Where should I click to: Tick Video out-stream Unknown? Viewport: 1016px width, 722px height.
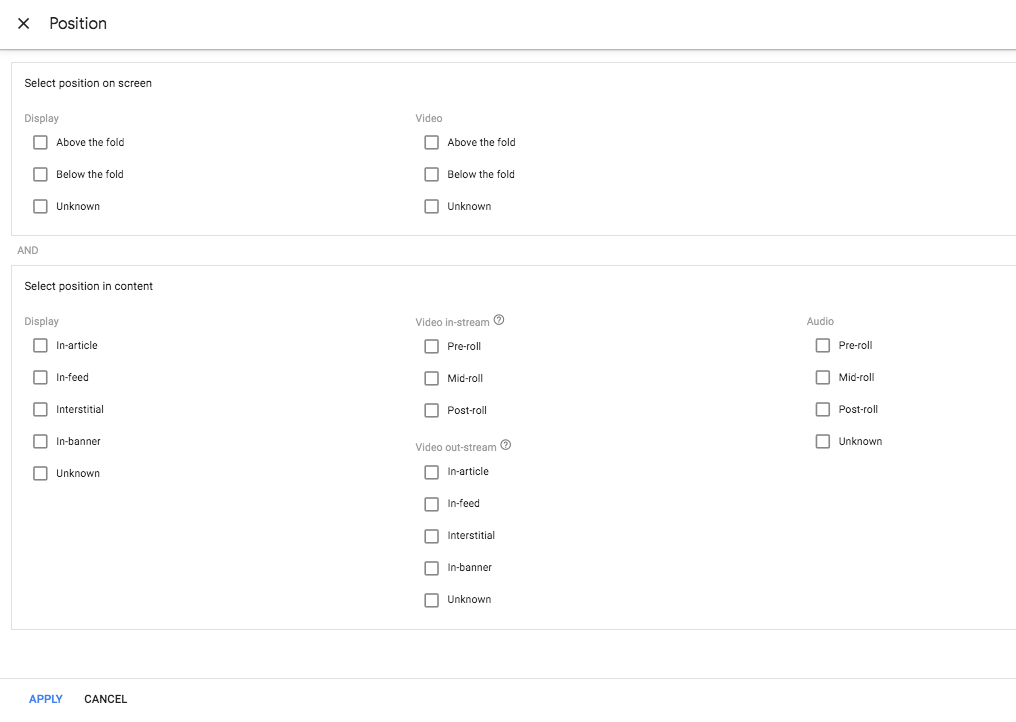click(x=432, y=600)
